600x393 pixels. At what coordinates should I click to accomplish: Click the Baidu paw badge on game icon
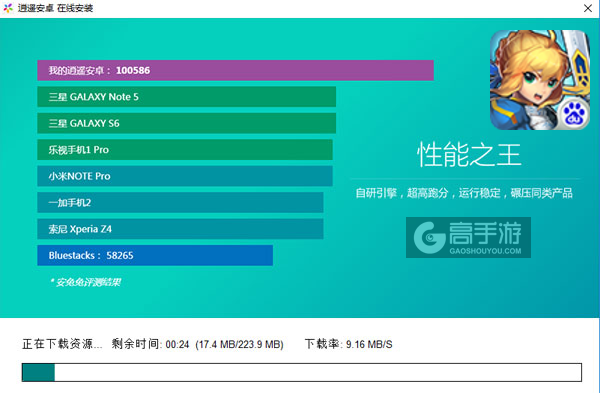click(x=574, y=114)
